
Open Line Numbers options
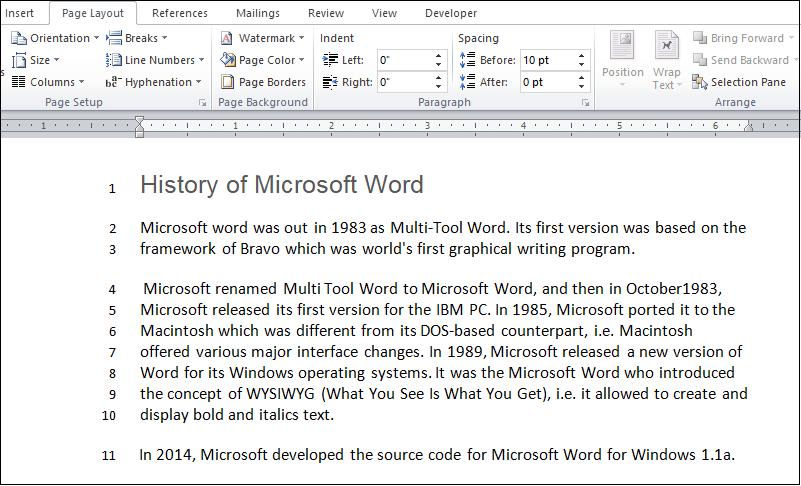155,60
